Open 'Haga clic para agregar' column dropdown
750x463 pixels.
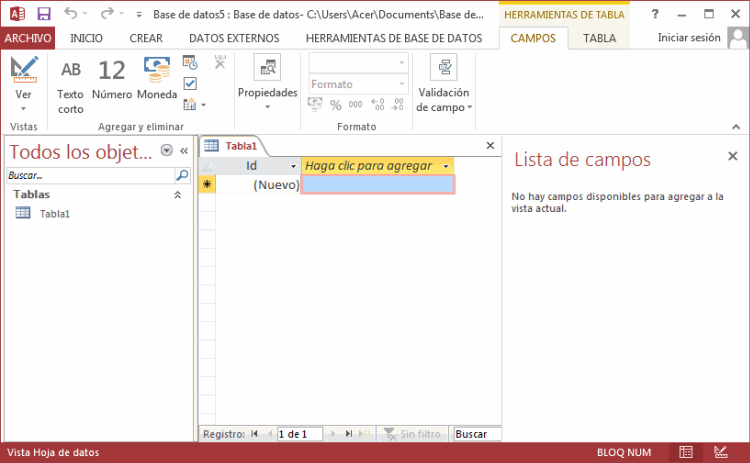[x=446, y=166]
